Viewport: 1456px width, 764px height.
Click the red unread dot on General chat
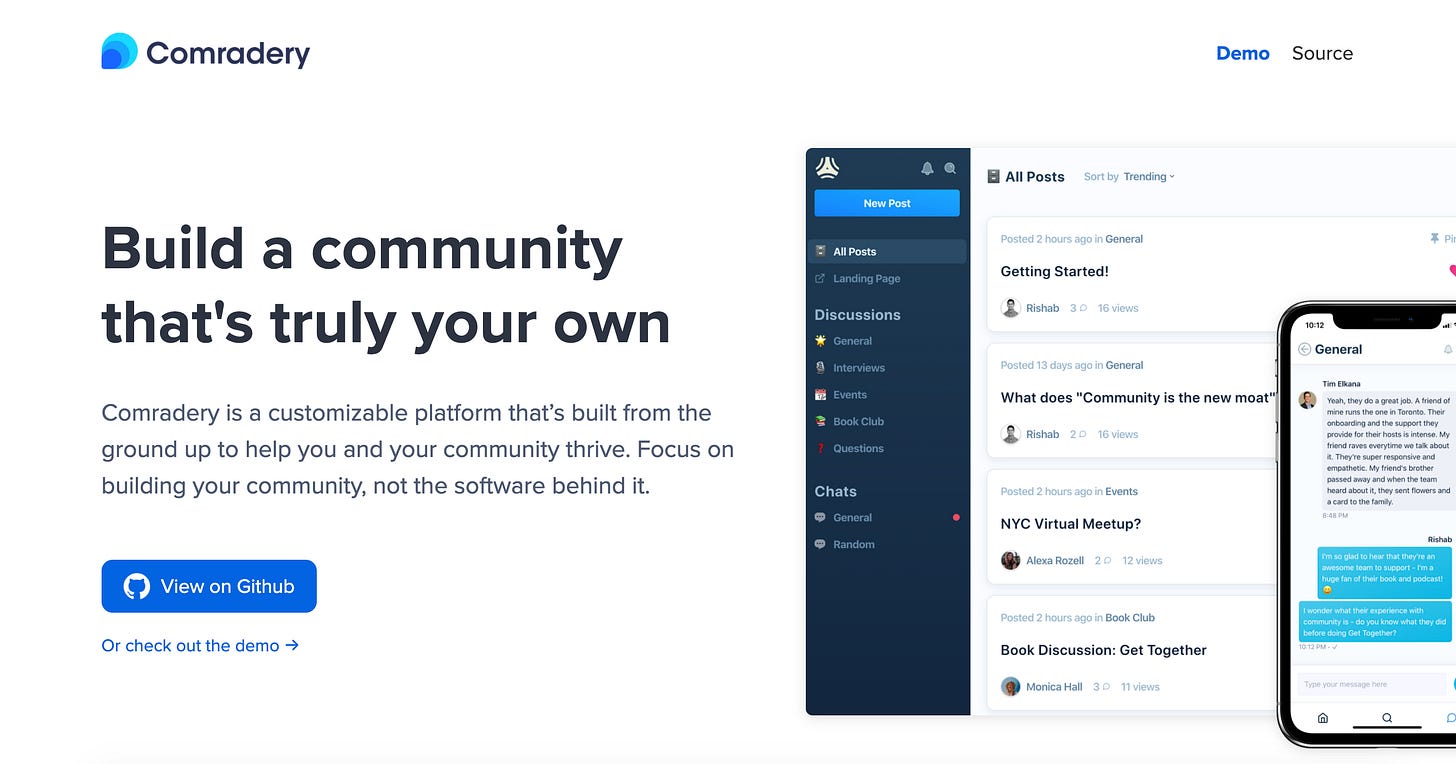[956, 518]
